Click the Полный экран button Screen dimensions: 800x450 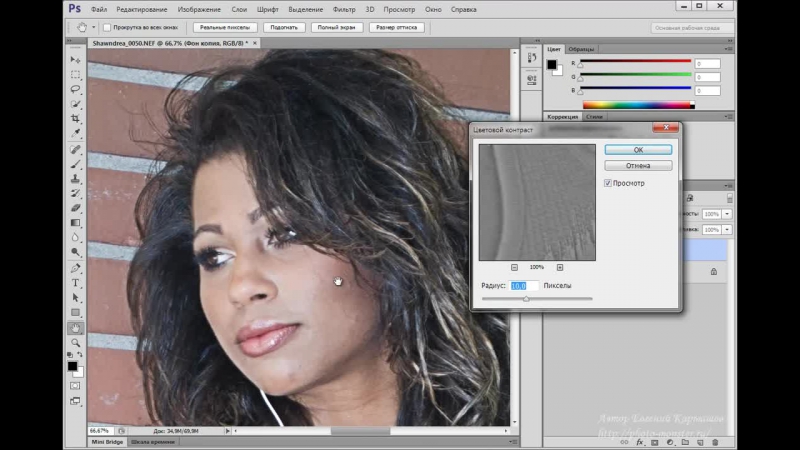coord(336,28)
